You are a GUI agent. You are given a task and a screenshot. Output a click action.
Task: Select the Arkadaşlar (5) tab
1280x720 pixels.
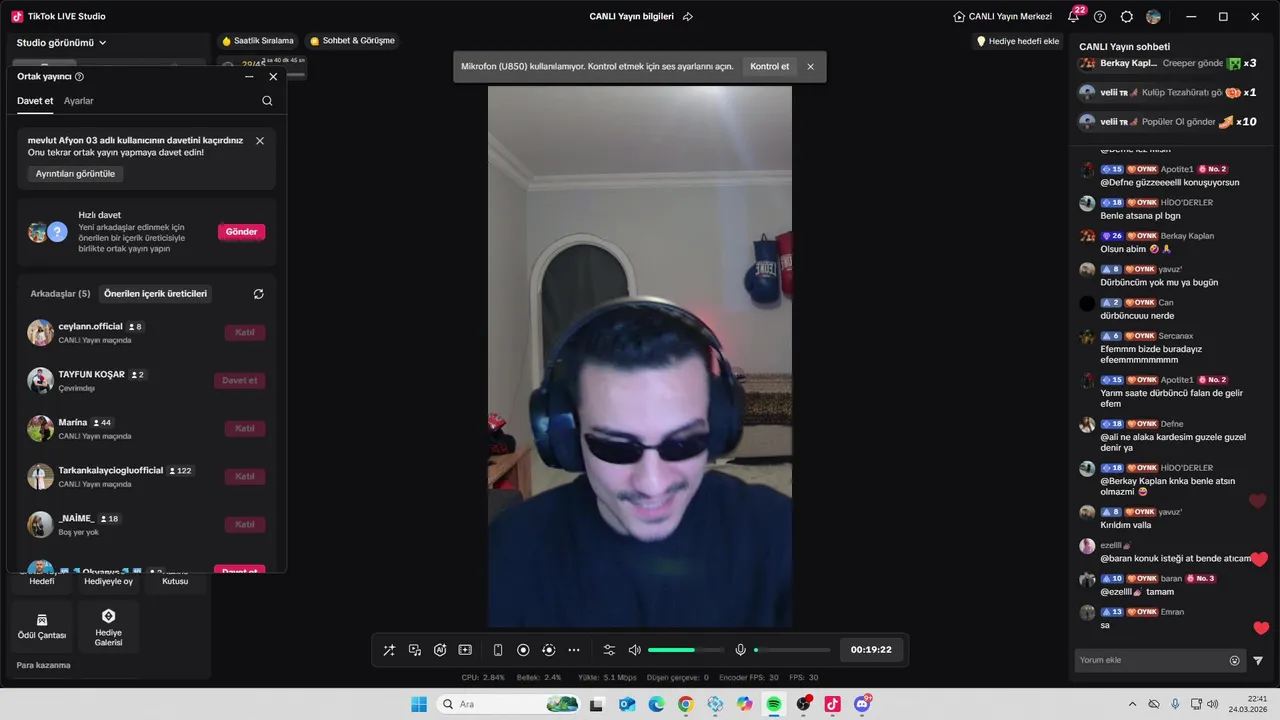(60, 294)
